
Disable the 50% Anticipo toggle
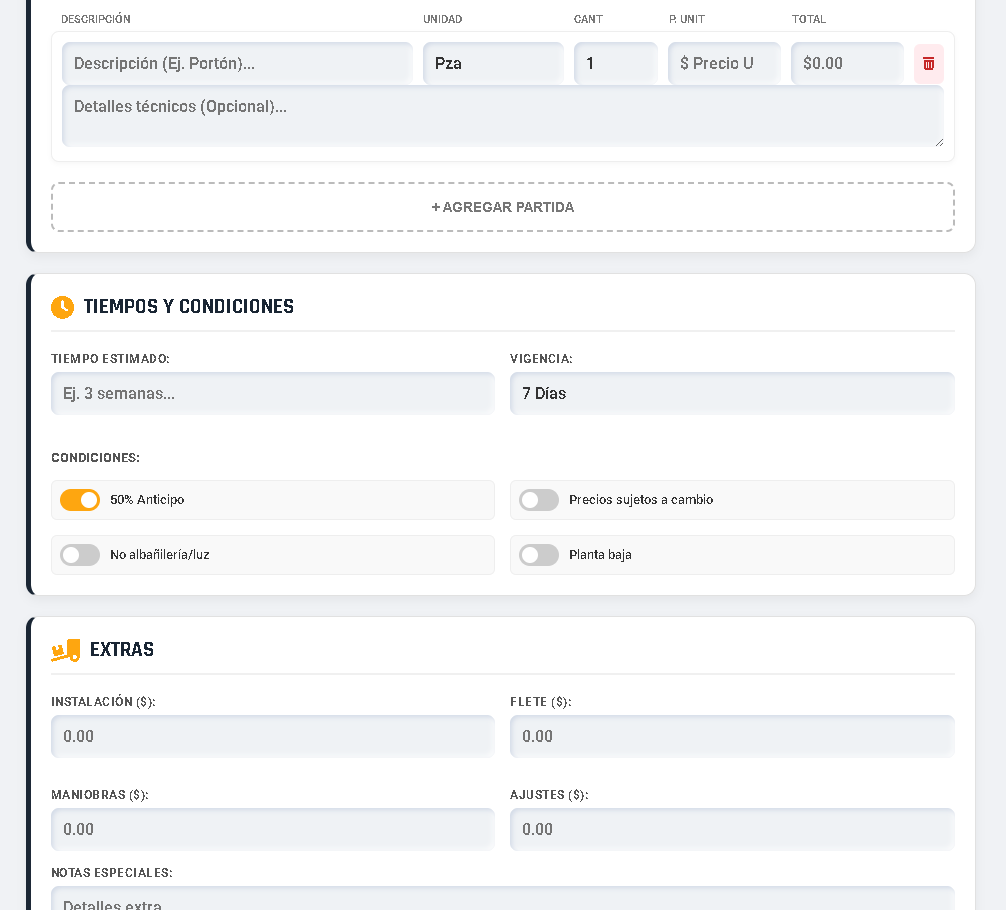tap(80, 500)
